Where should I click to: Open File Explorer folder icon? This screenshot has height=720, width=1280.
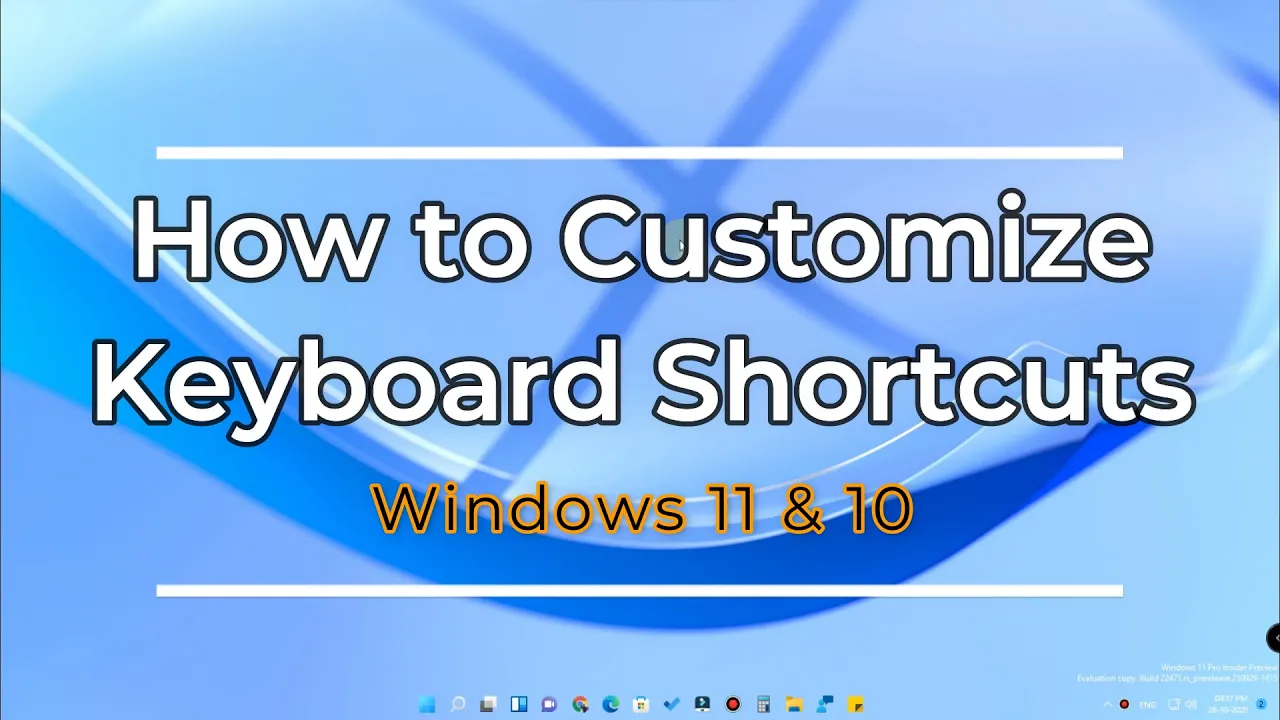point(794,704)
